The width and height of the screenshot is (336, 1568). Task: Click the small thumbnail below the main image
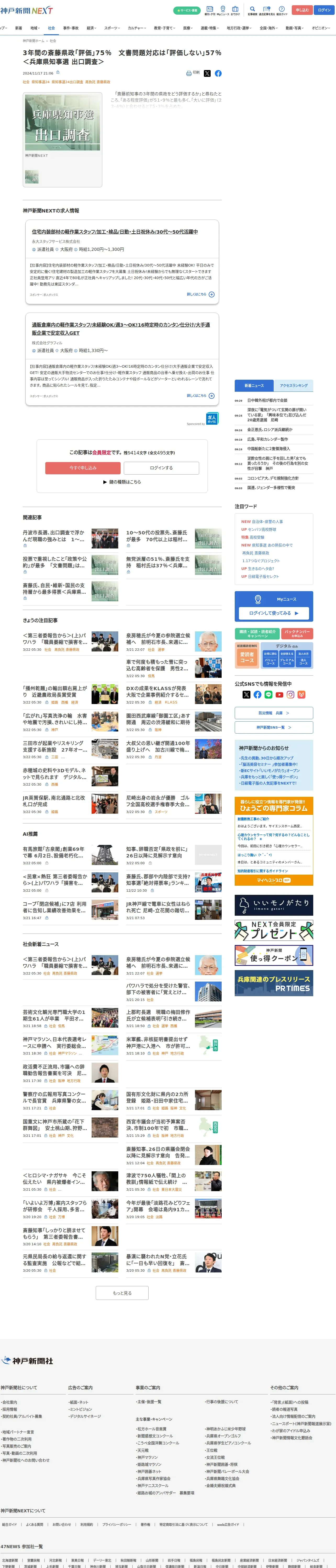pyautogui.click(x=32, y=177)
